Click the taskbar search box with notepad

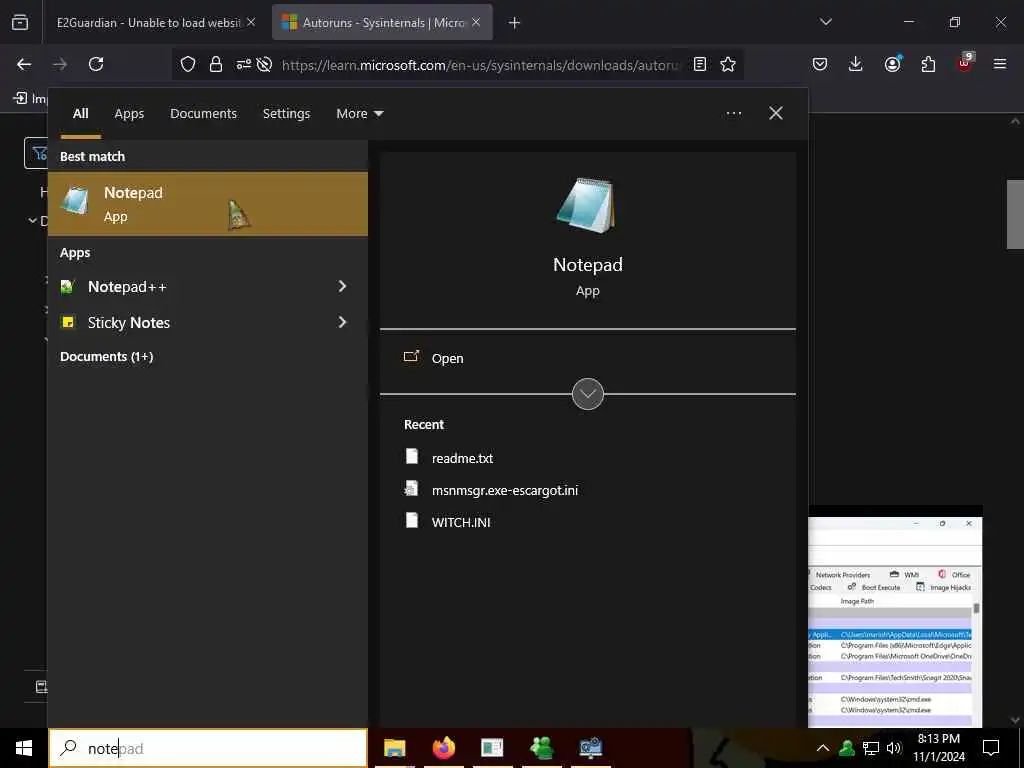[x=208, y=748]
